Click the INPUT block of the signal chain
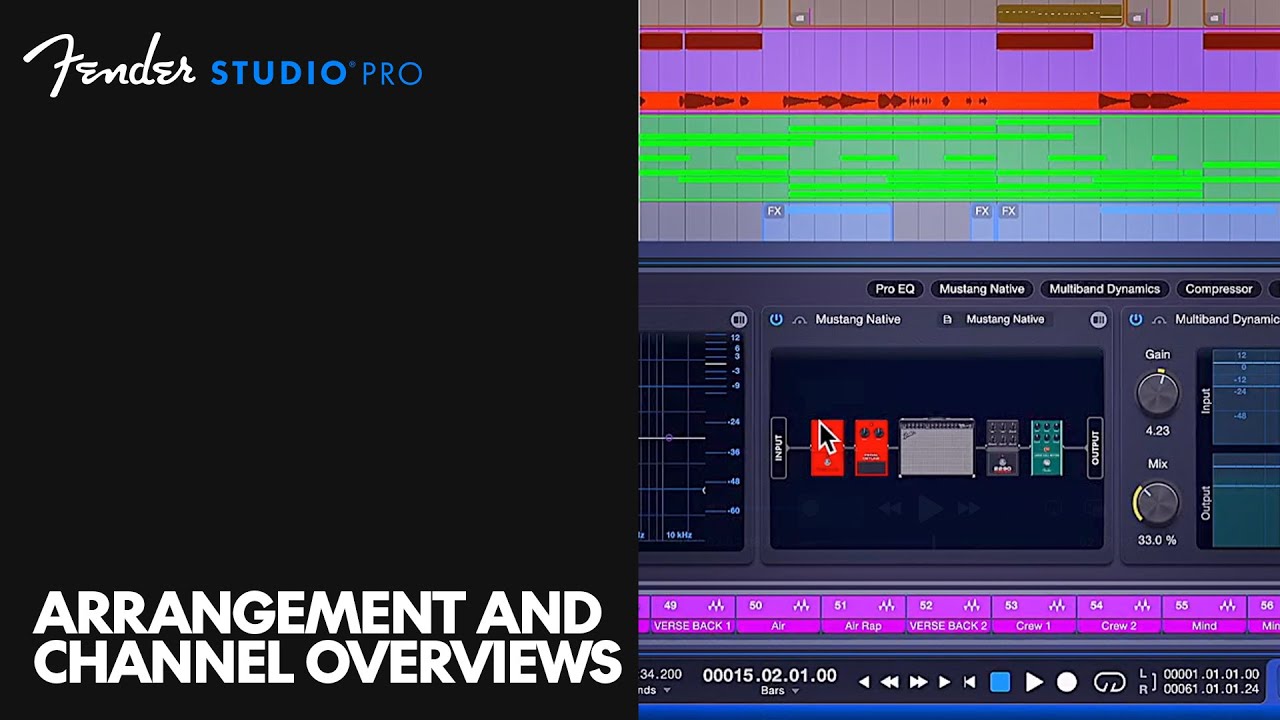1280x720 pixels. [778, 447]
